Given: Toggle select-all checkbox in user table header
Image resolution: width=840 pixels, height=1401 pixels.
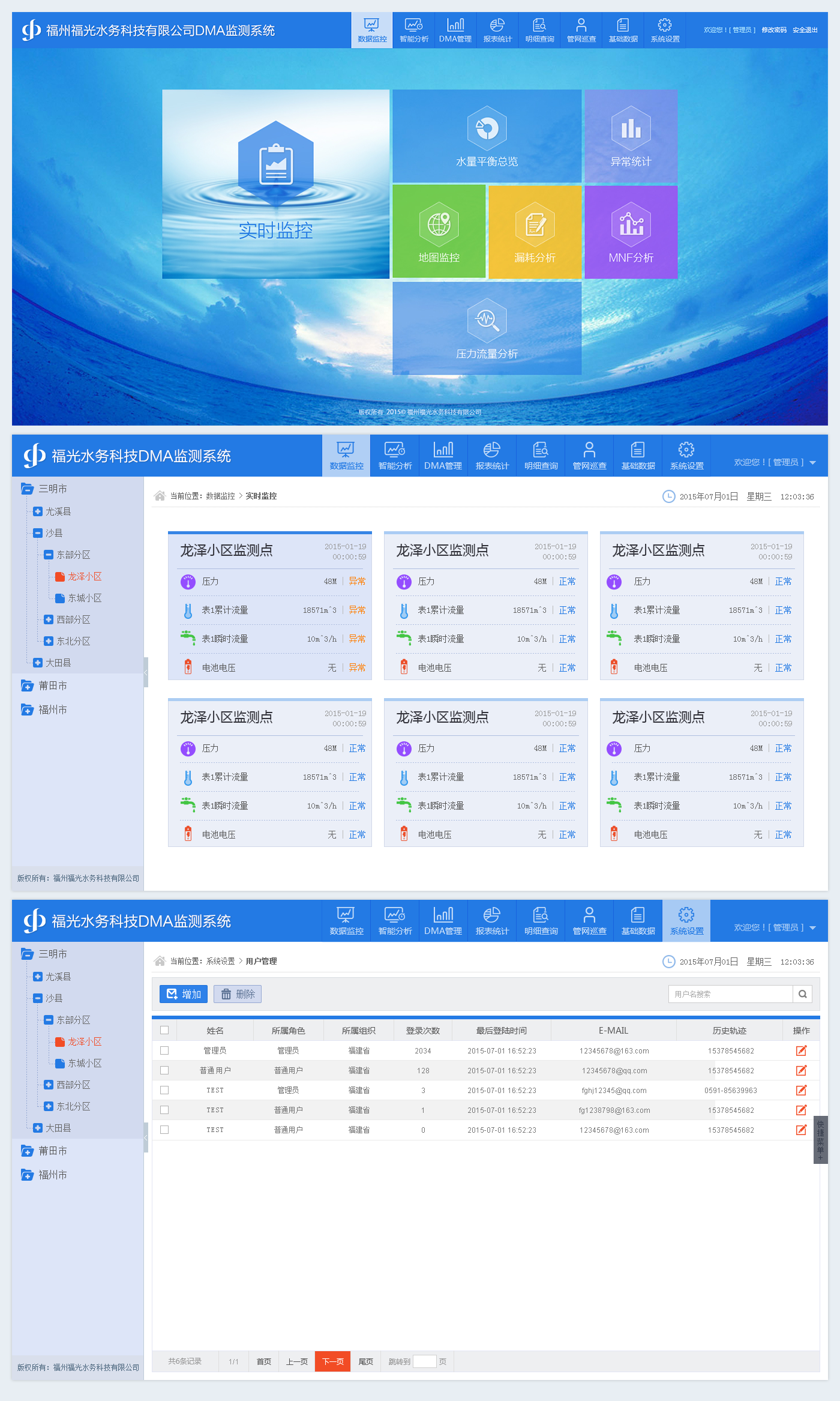Looking at the screenshot, I should [x=164, y=1030].
